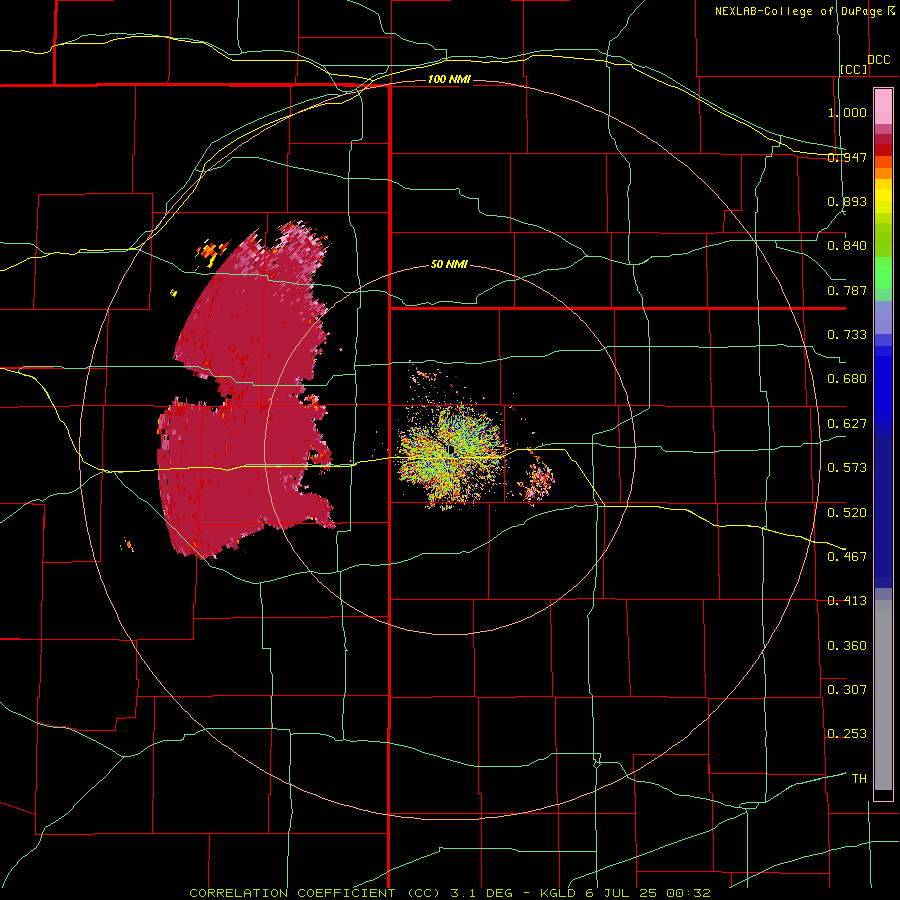This screenshot has height=900, width=900.
Task: Click the 0.733 scale value
Action: (847, 335)
